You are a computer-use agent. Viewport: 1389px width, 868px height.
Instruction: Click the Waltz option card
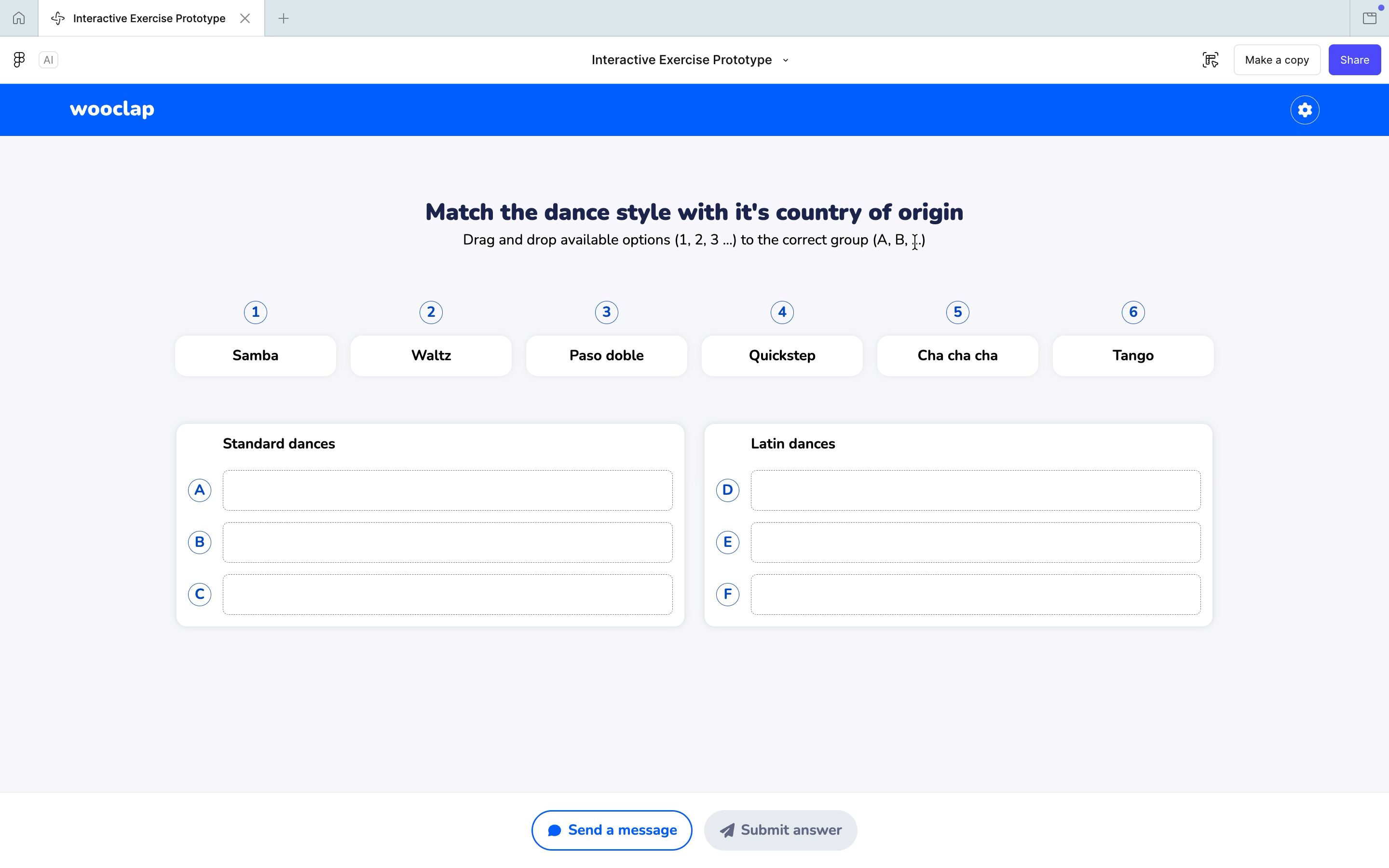(x=431, y=356)
